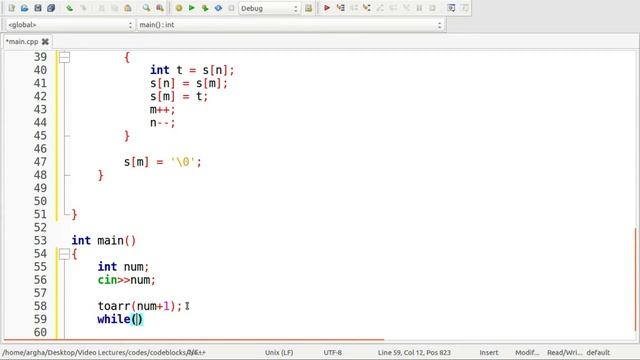Click 'Unix (LF)' in the status bar
This screenshot has height=360, width=640.
coord(279,352)
